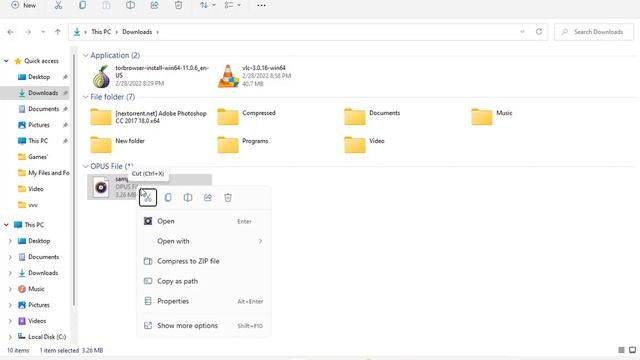The image size is (640, 360).
Task: Select the Adobe Photoshop CC 2017 folder
Action: tap(149, 117)
